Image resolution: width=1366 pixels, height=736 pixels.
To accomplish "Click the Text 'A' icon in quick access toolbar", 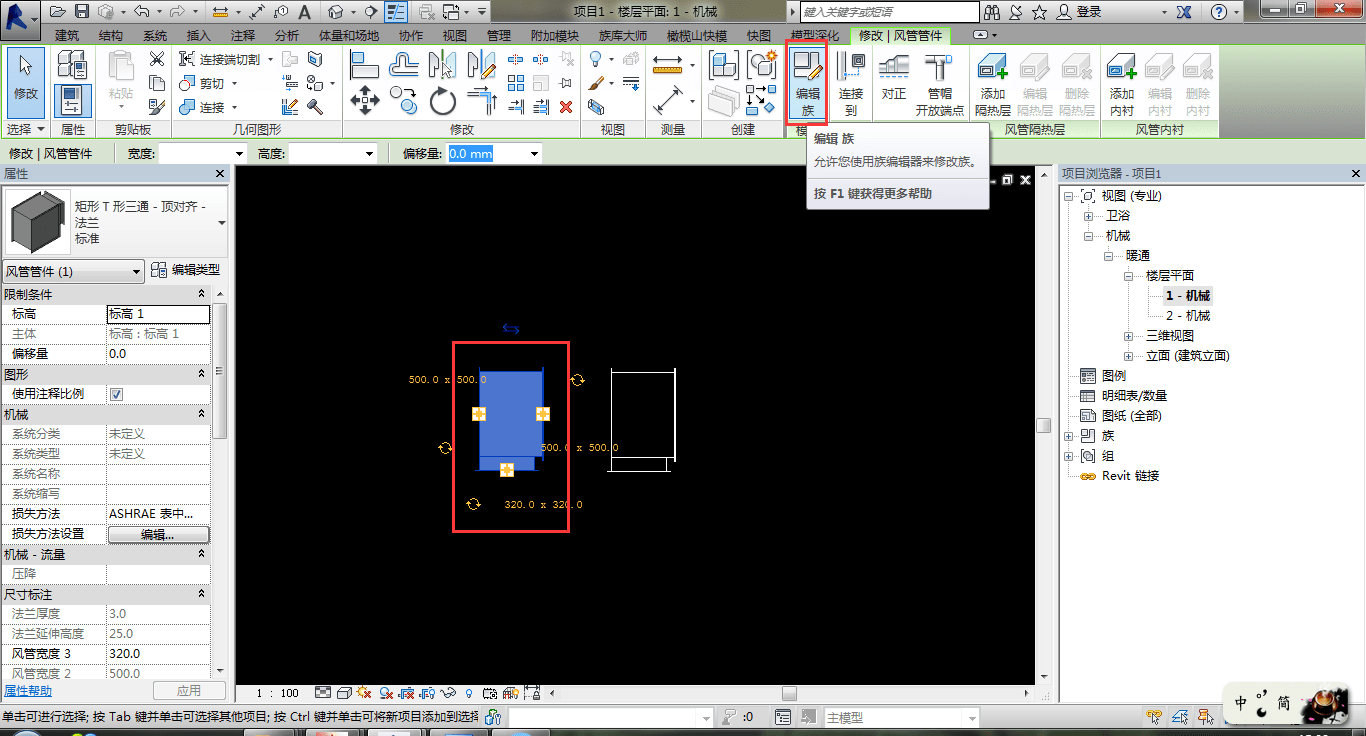I will point(303,12).
